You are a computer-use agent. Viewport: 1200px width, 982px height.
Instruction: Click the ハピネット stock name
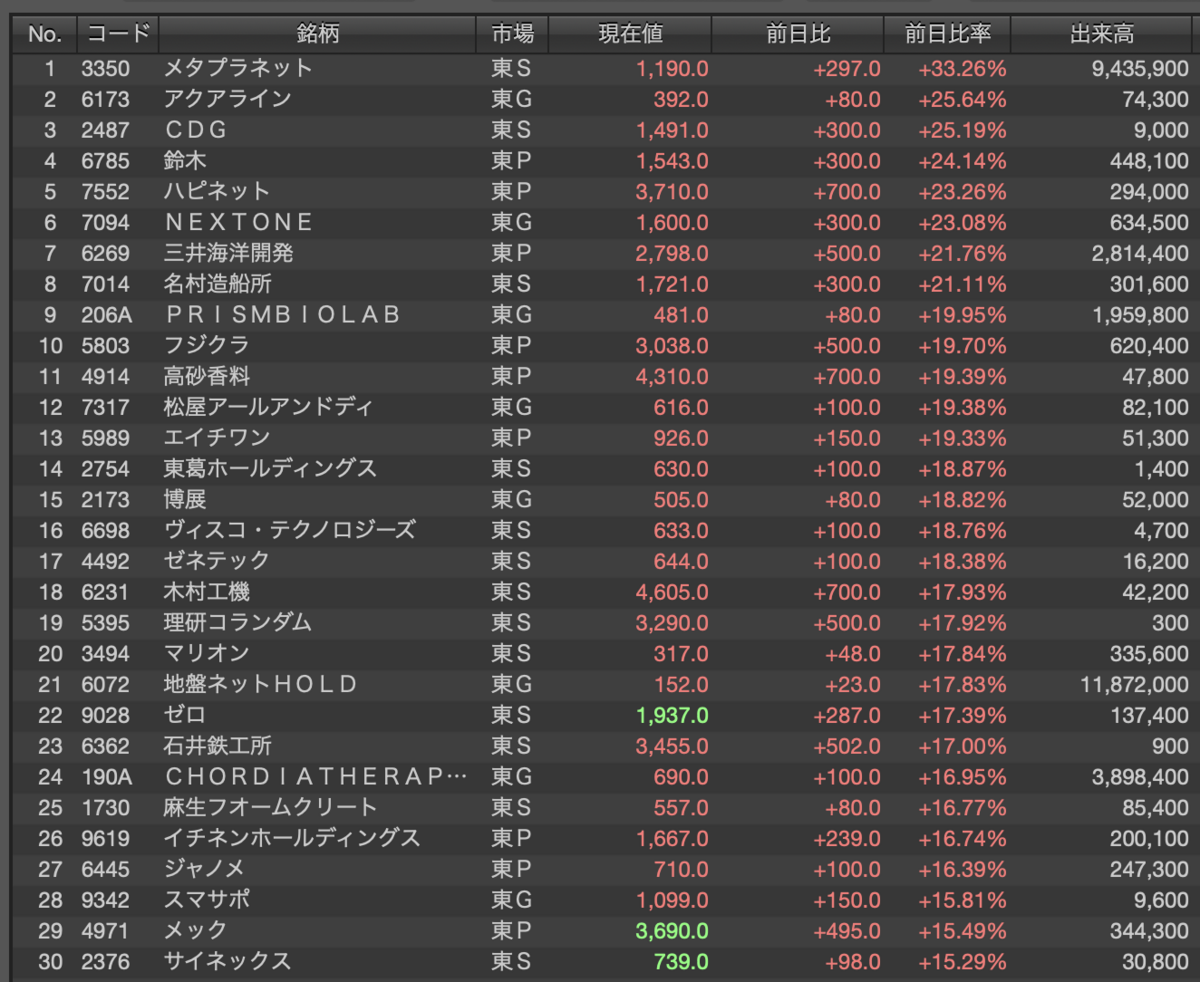(217, 192)
